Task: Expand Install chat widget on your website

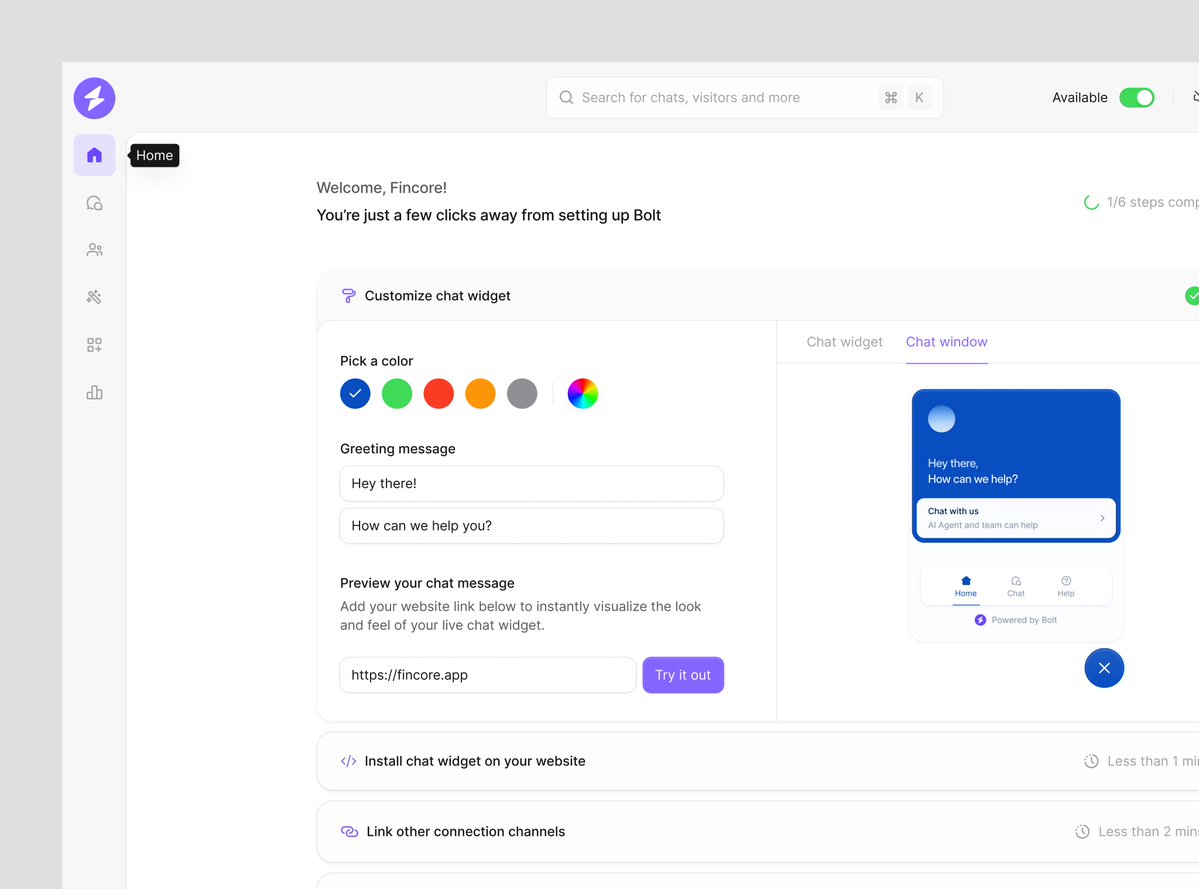Action: coord(758,761)
